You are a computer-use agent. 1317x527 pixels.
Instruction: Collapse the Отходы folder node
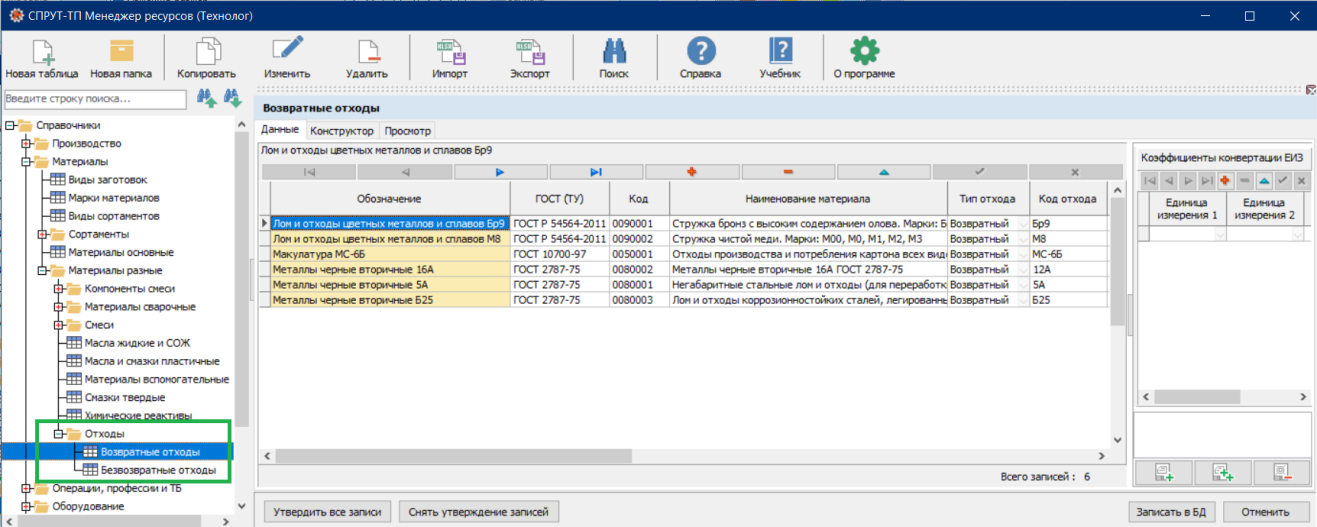pos(59,434)
